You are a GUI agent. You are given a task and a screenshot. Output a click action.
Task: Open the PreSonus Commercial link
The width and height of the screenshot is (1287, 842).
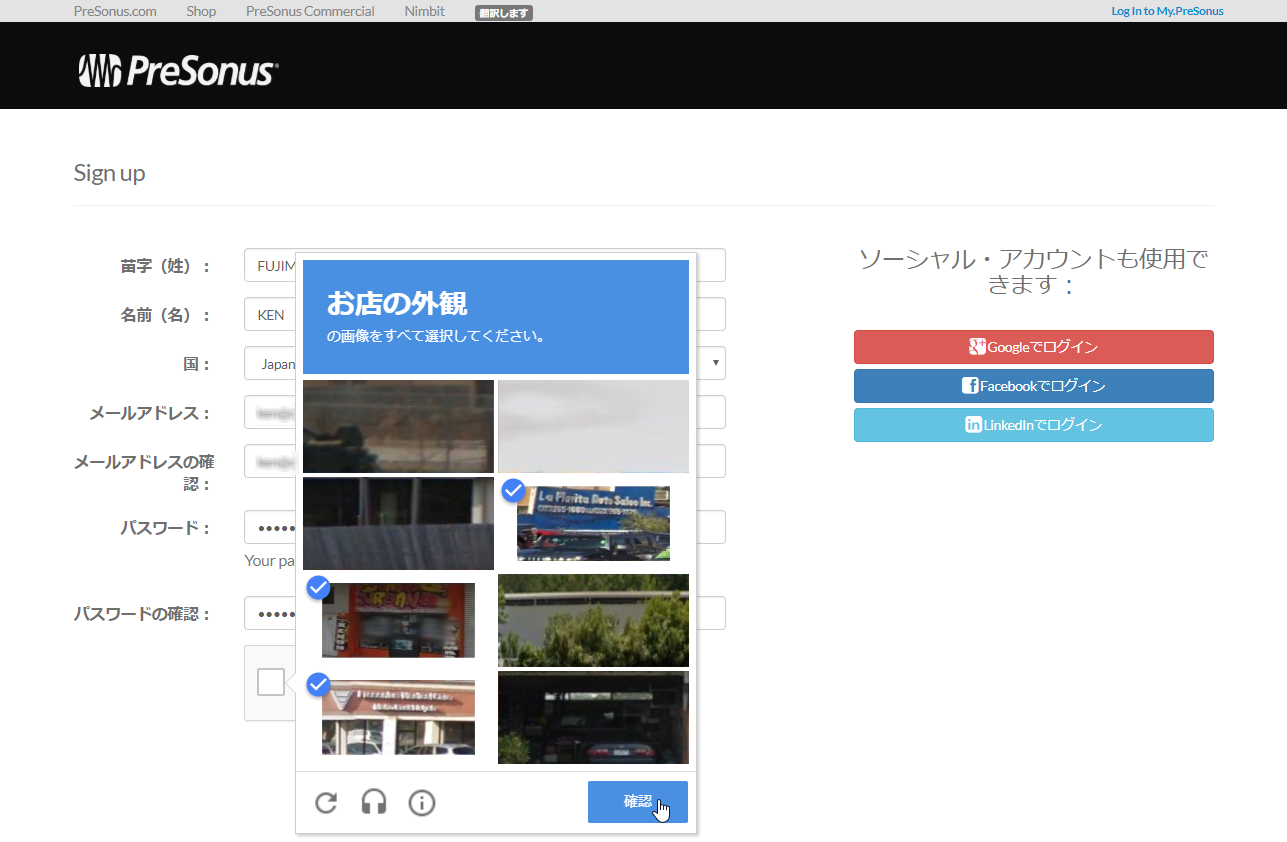[310, 11]
